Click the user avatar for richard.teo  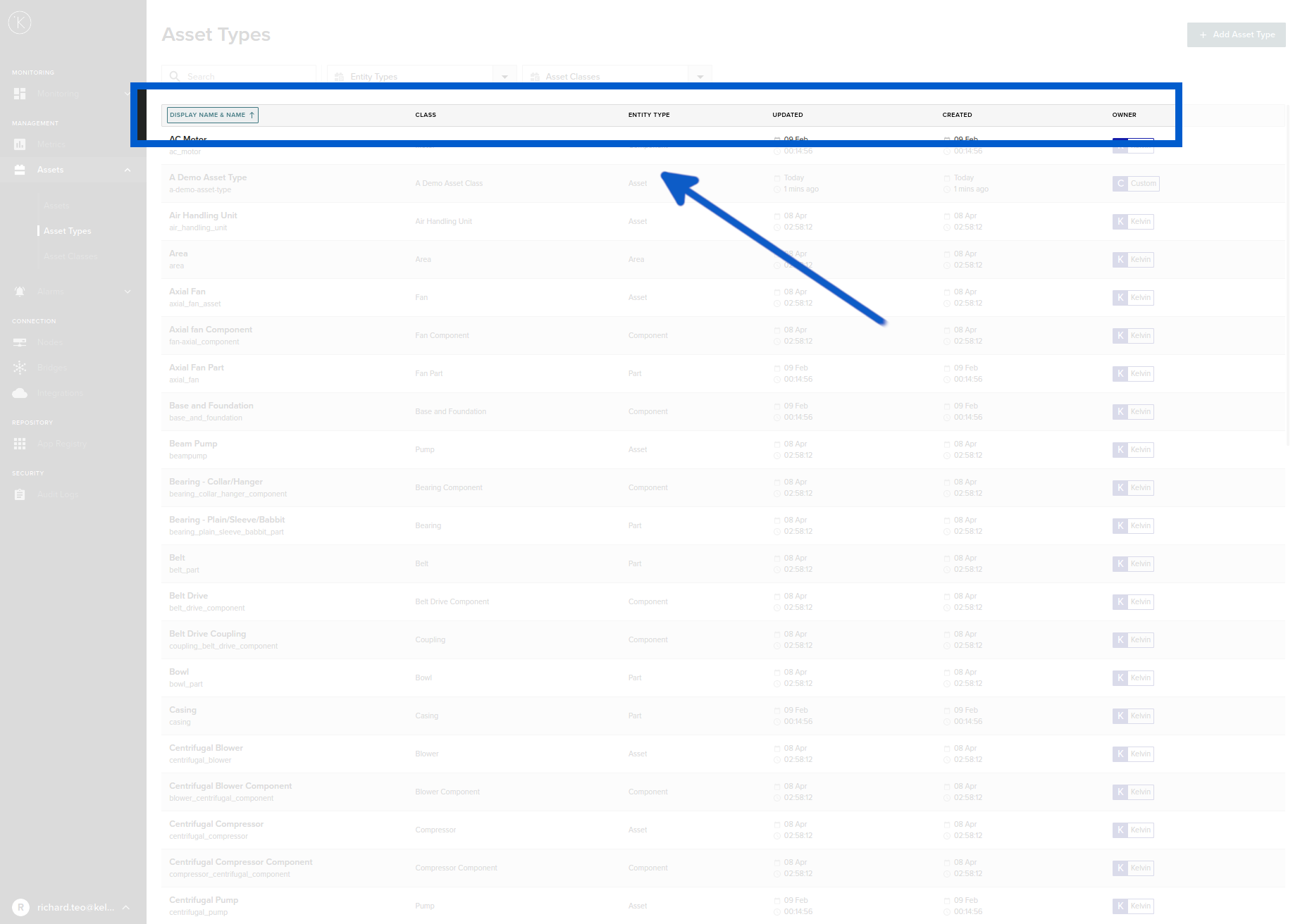[x=20, y=908]
